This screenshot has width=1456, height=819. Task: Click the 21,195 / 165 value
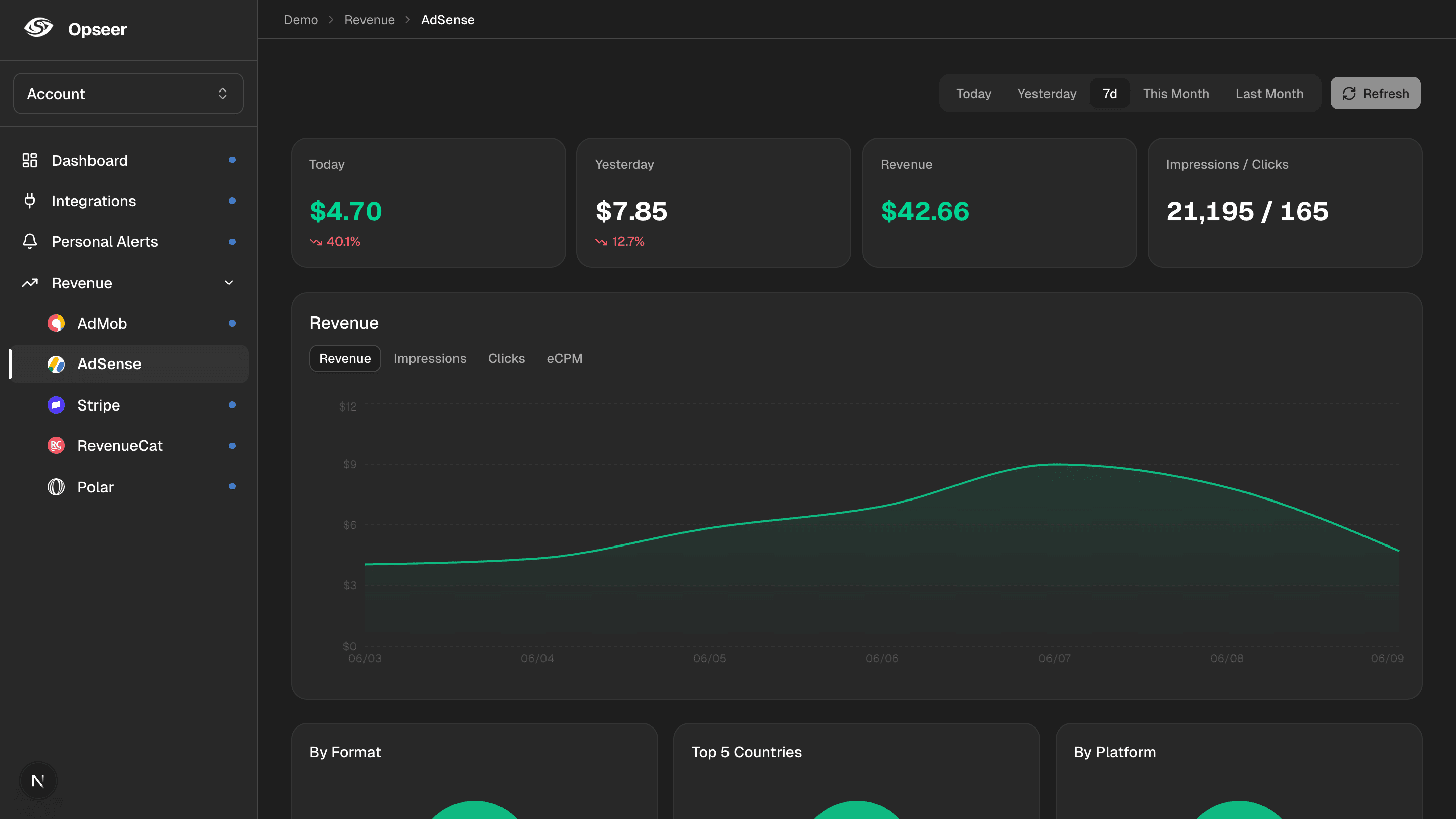click(x=1247, y=211)
